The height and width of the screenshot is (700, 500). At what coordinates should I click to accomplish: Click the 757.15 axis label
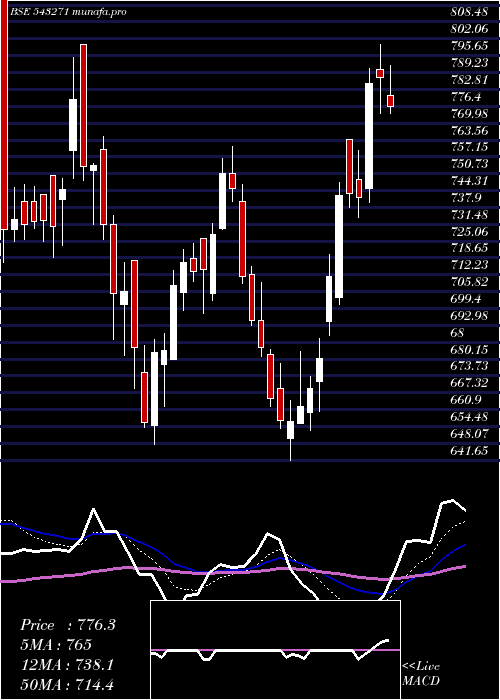469,147
